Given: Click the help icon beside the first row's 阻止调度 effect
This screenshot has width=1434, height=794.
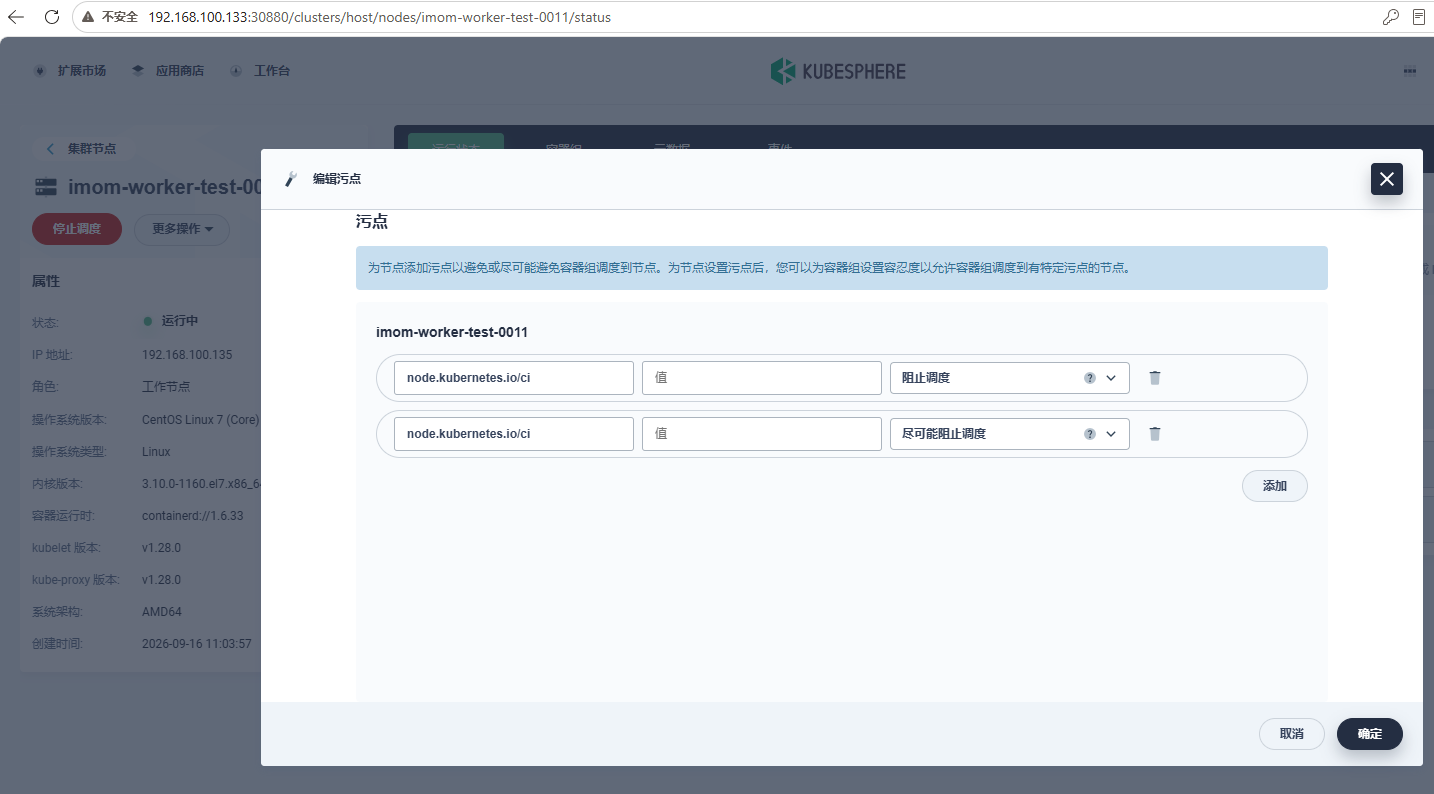Looking at the screenshot, I should 1090,378.
